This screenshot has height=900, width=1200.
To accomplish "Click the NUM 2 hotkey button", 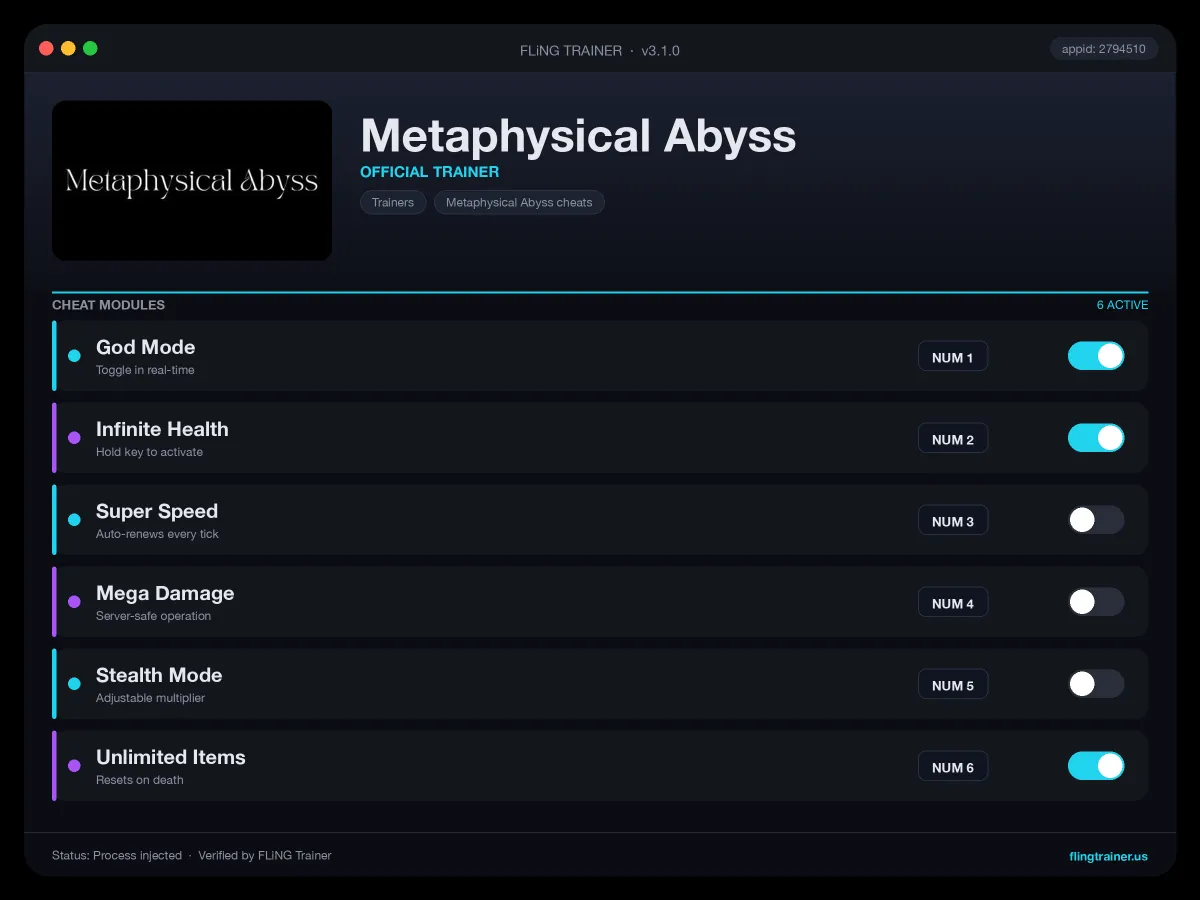I will 953,439.
